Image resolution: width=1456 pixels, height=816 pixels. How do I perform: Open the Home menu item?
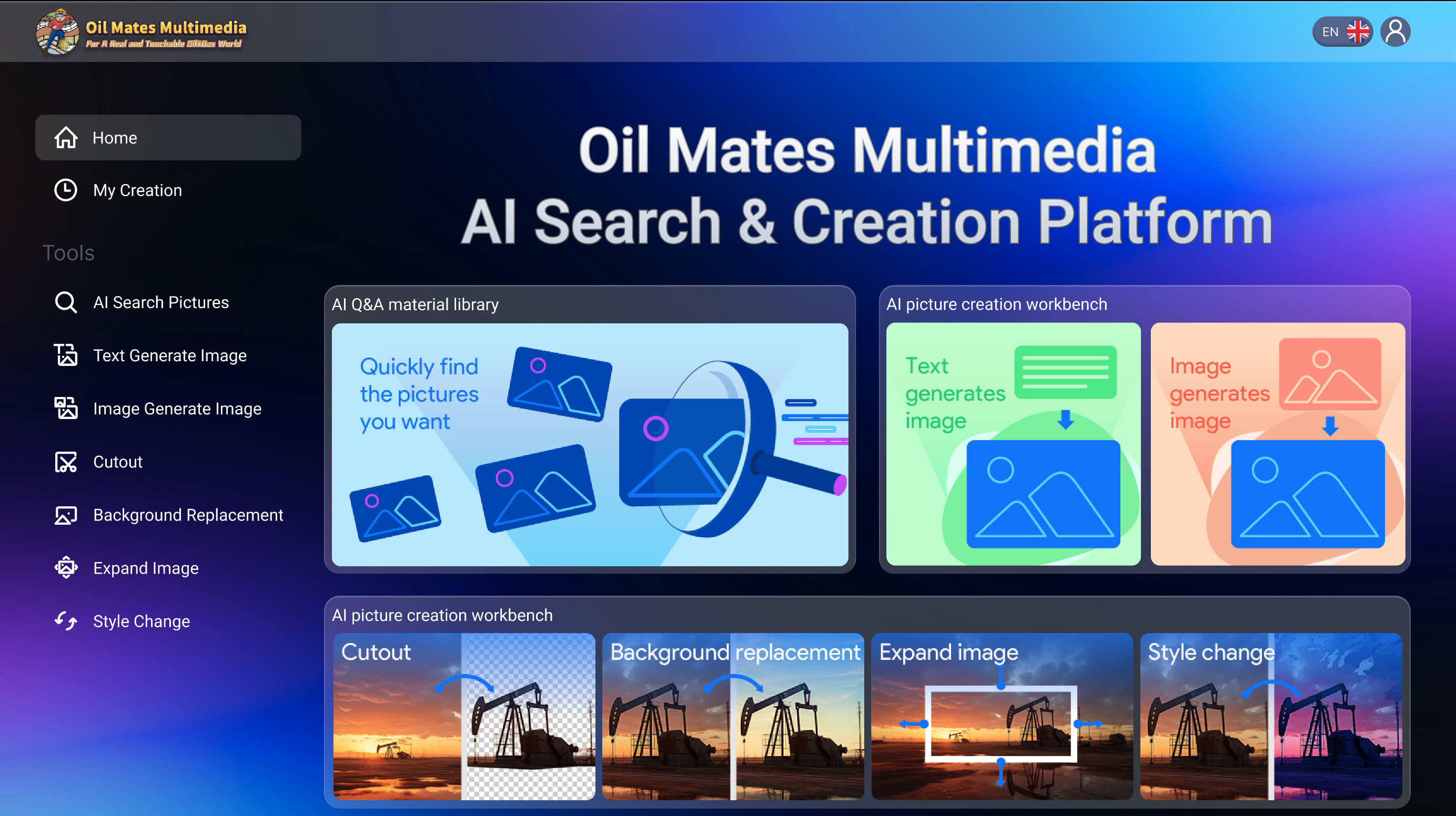168,137
